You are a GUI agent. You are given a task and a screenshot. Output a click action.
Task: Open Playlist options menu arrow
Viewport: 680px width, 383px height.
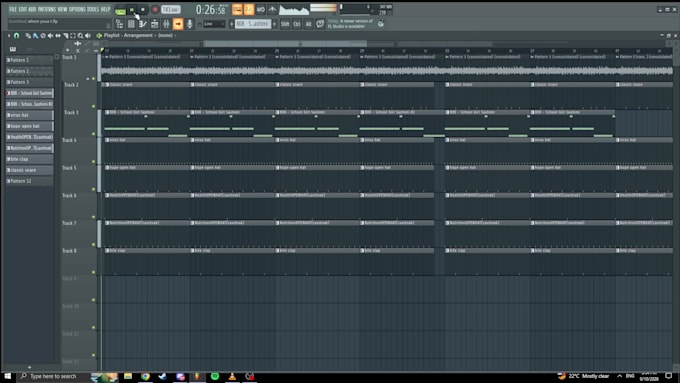pos(9,36)
